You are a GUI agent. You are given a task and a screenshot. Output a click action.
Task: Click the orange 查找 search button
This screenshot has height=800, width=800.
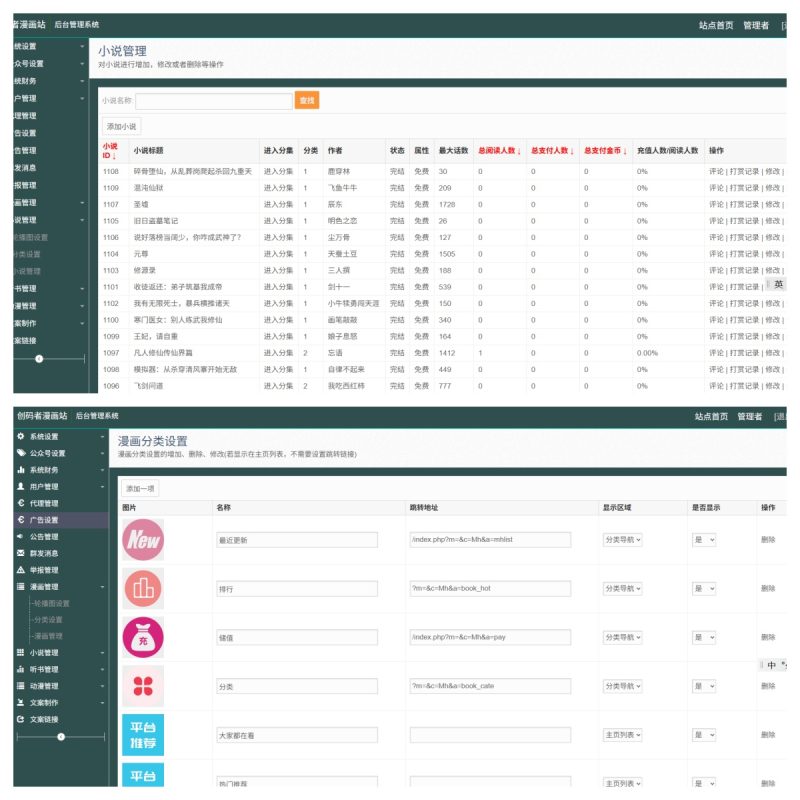tap(307, 100)
